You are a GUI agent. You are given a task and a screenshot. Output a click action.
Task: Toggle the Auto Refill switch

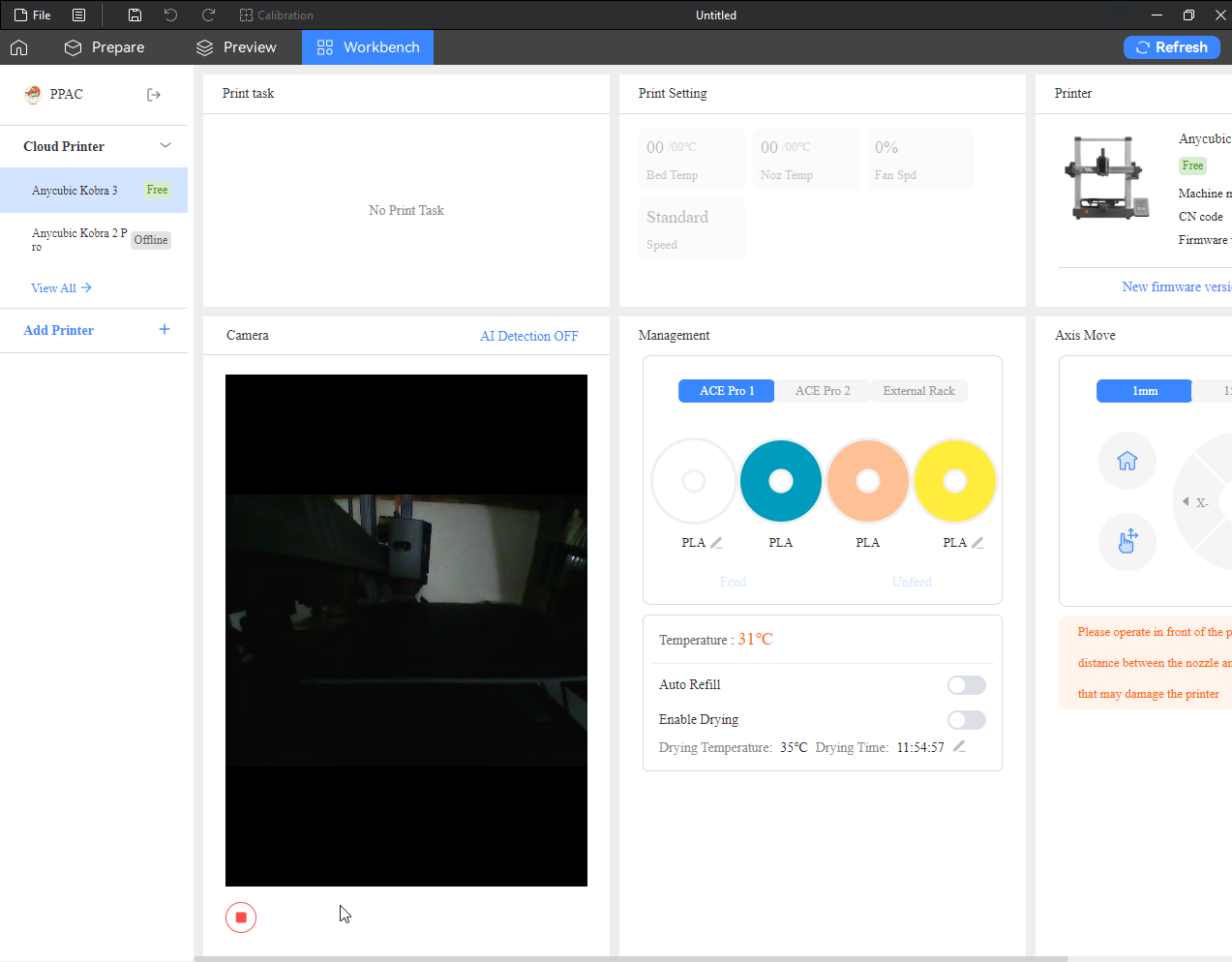coord(967,685)
